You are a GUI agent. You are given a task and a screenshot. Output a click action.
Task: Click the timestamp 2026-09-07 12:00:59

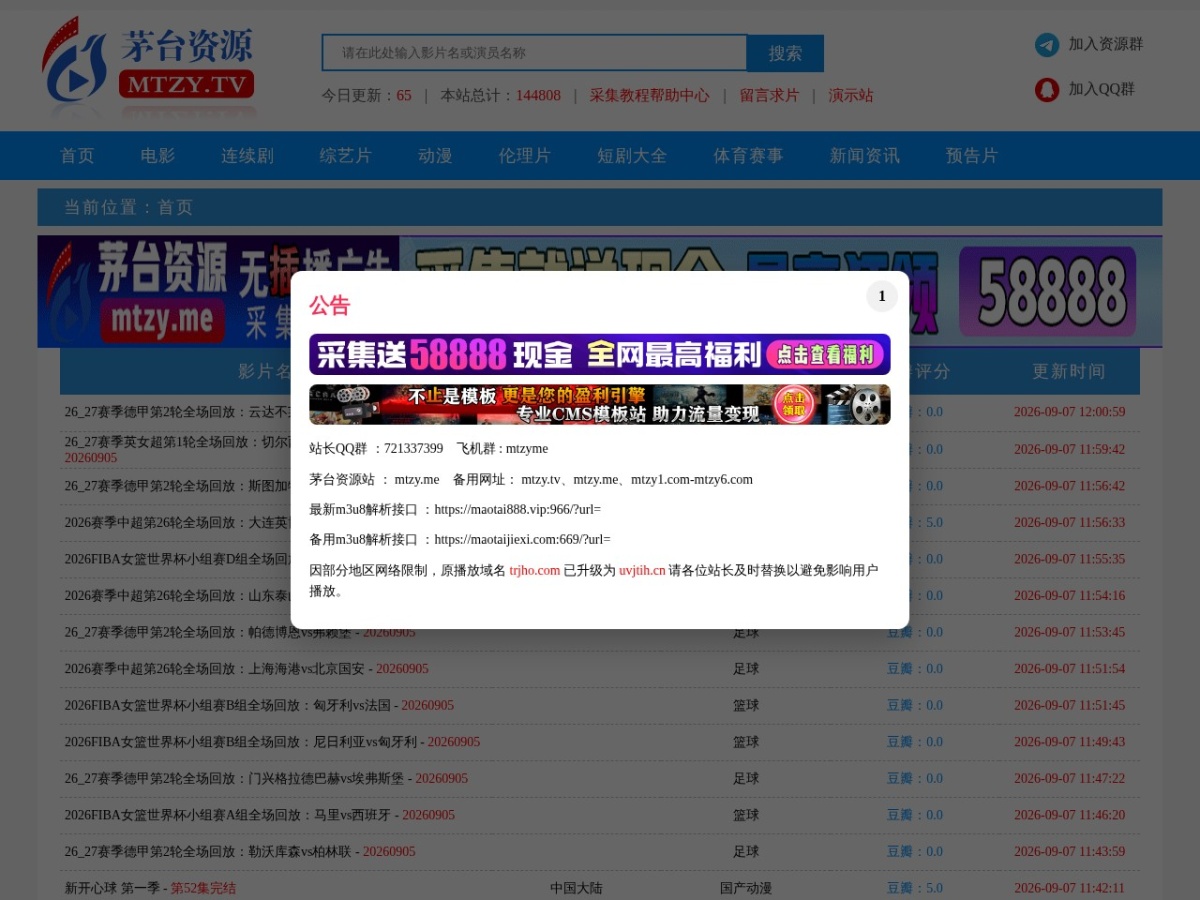(x=1069, y=412)
